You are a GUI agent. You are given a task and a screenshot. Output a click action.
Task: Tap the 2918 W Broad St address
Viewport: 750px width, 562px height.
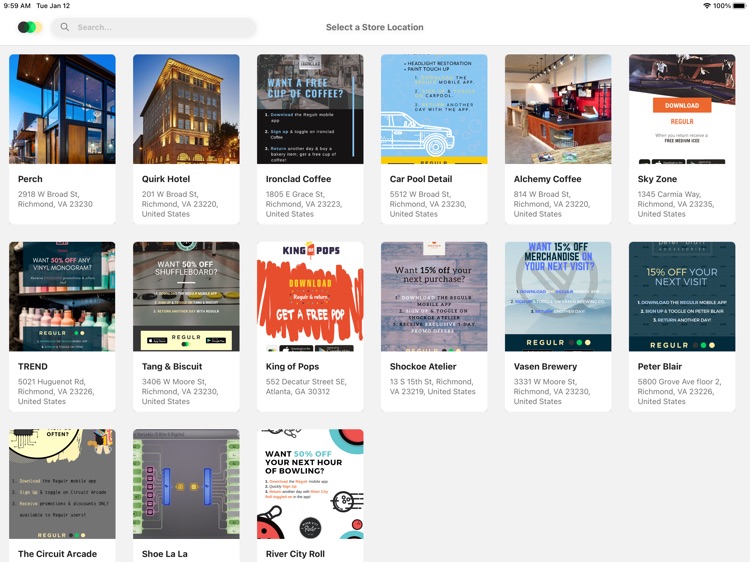tap(55, 199)
